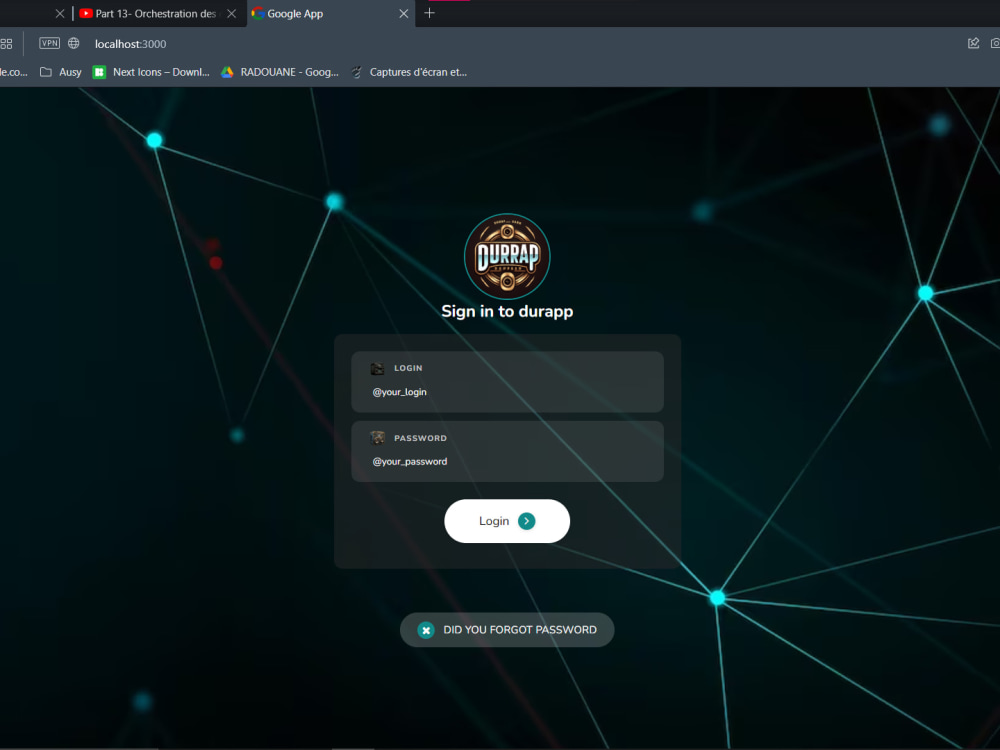Click the 'Sign in to durapp' heading

tap(507, 311)
